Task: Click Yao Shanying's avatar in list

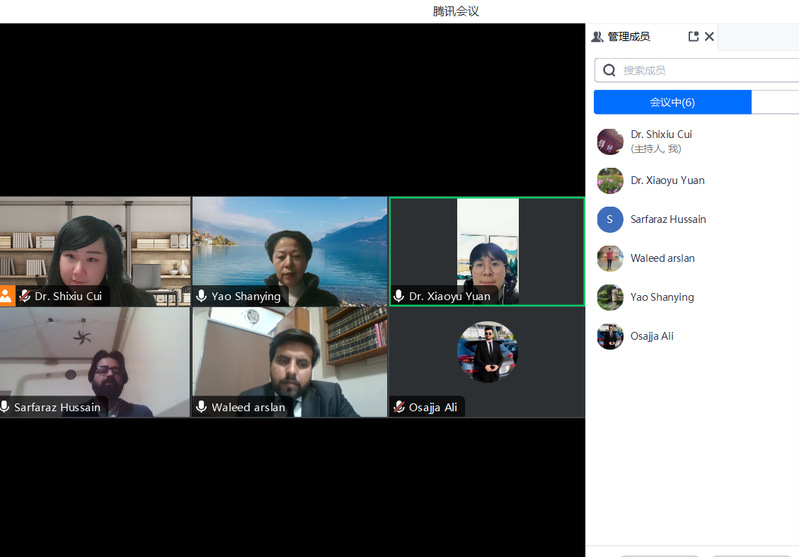Action: click(x=610, y=297)
